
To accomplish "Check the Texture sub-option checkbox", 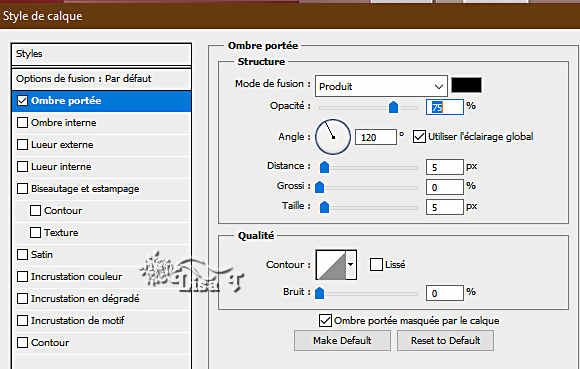I will coord(36,233).
